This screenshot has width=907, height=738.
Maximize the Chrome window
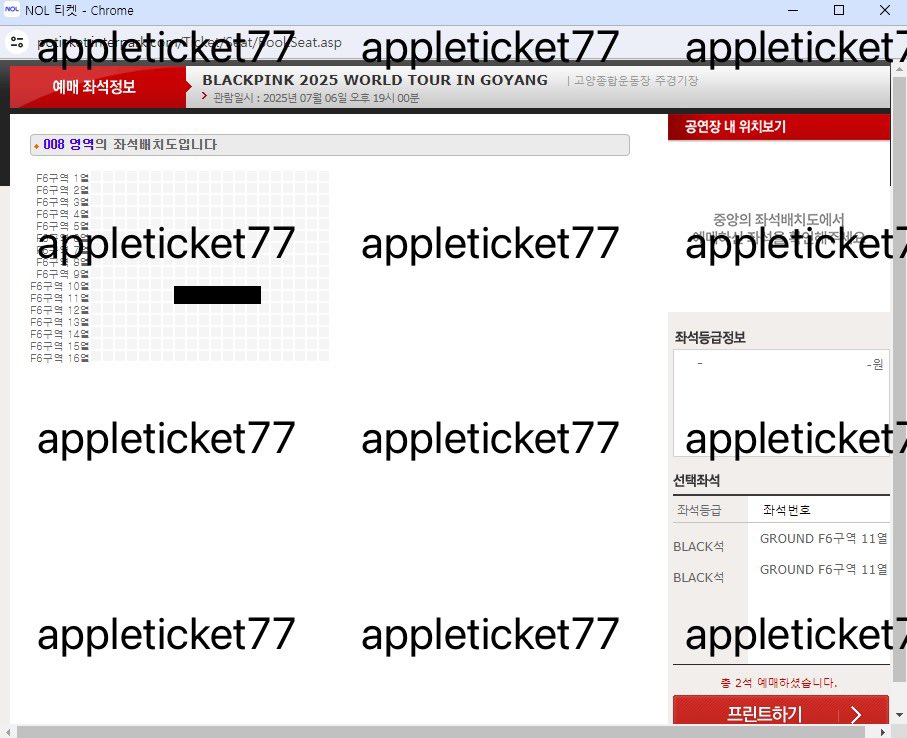[x=839, y=10]
